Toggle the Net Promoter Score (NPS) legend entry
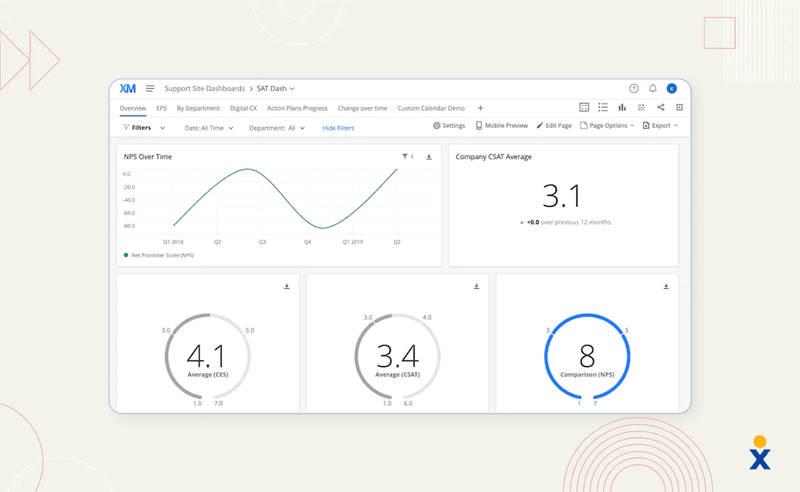Viewport: 800px width, 492px height. [x=161, y=255]
